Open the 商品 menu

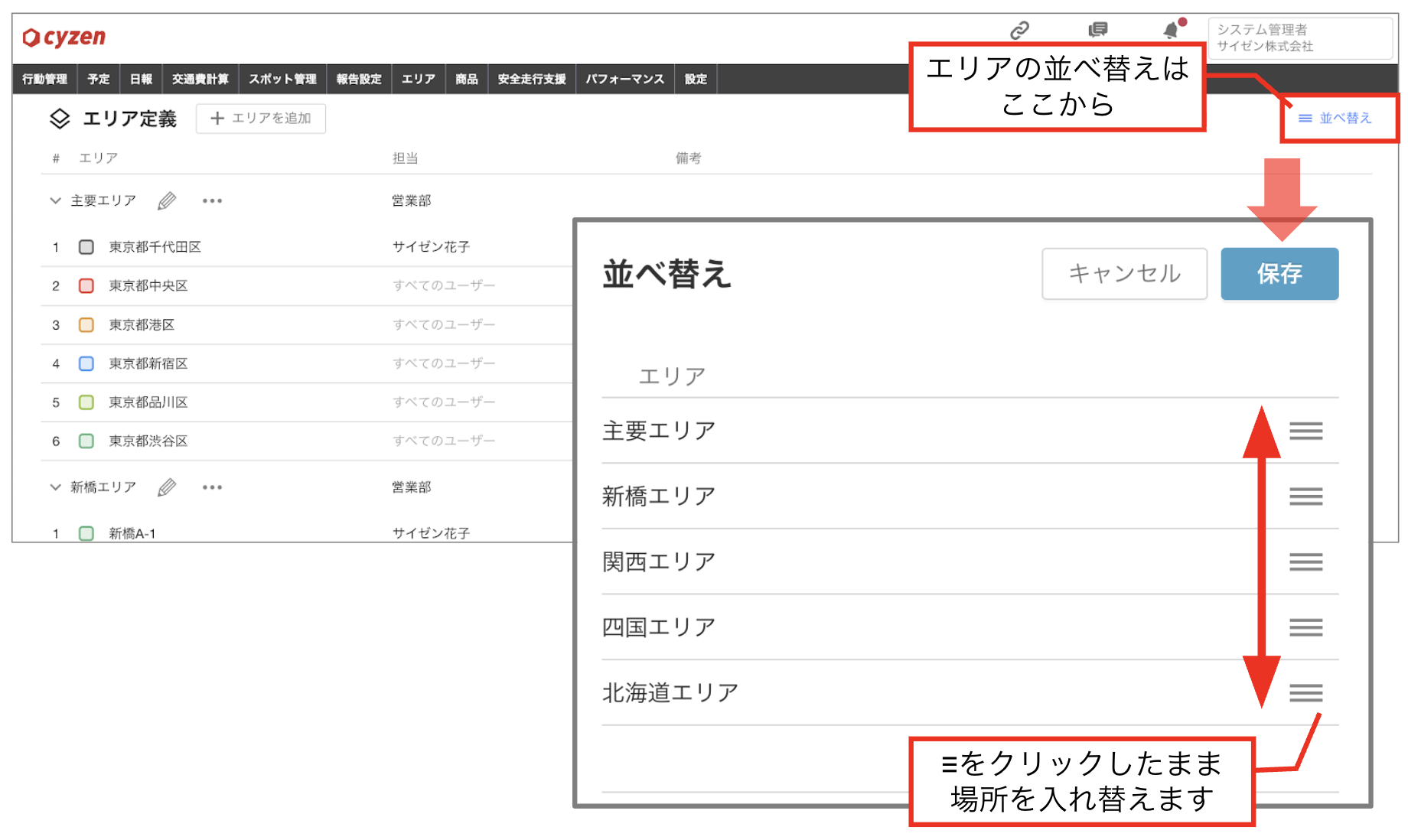tap(466, 79)
